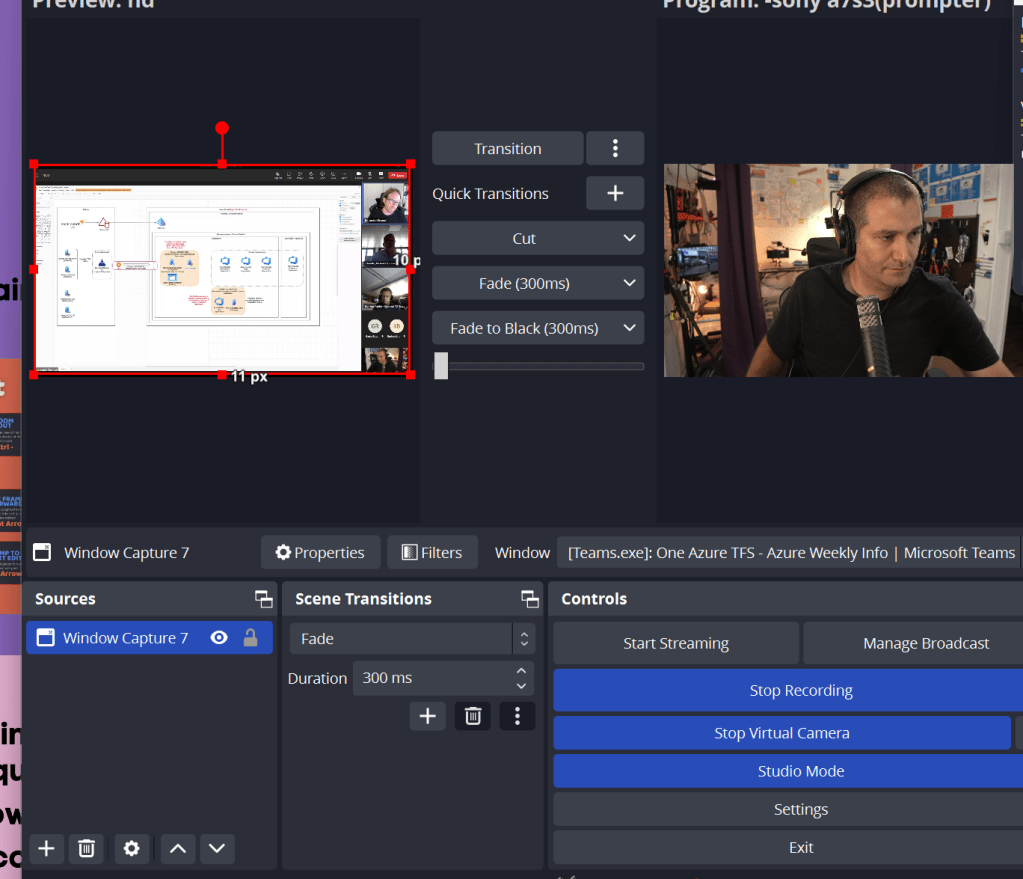Click Exit in Controls
This screenshot has height=879, width=1023.
click(788, 848)
